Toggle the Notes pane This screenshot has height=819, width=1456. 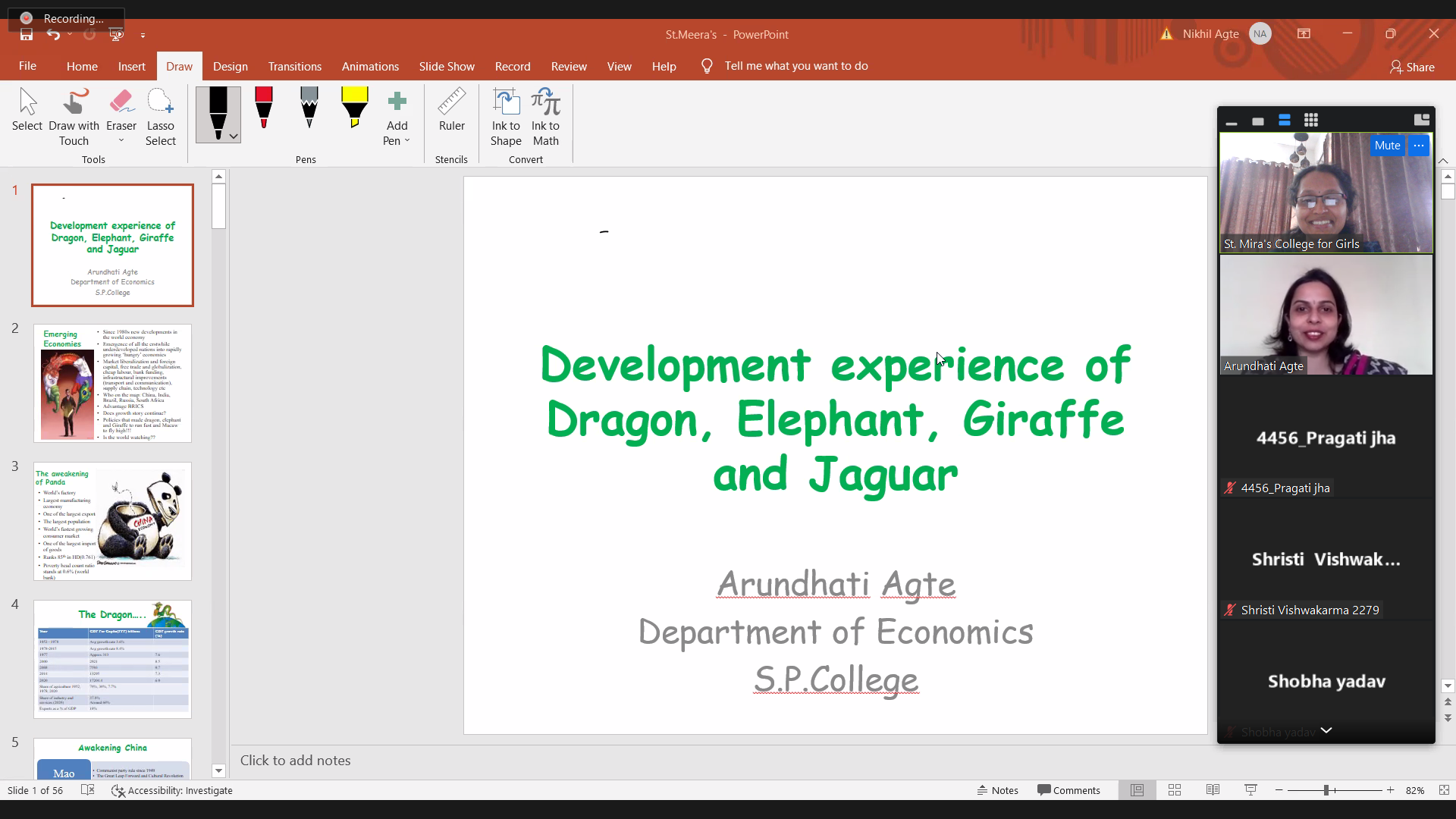point(997,790)
